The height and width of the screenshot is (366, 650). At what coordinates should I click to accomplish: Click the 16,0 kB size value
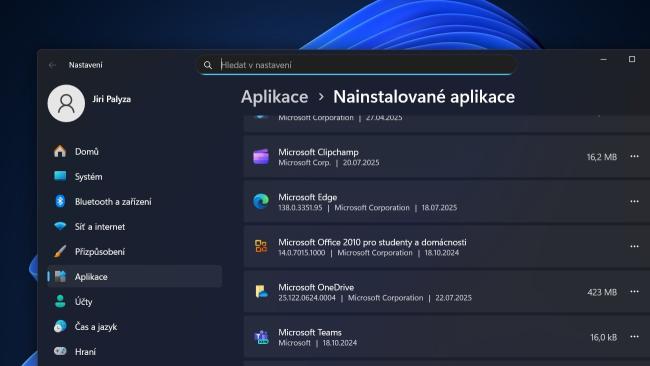coord(604,337)
